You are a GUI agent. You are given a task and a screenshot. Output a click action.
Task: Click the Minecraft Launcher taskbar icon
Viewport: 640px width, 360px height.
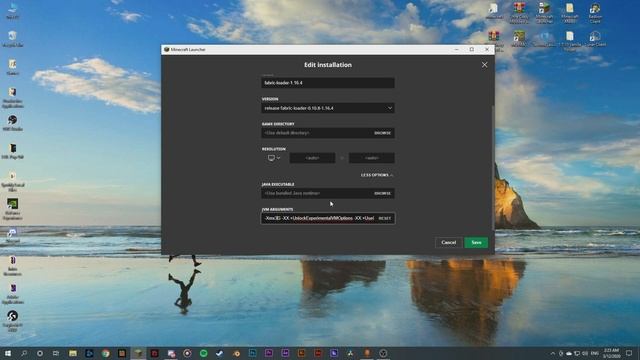[x=138, y=353]
